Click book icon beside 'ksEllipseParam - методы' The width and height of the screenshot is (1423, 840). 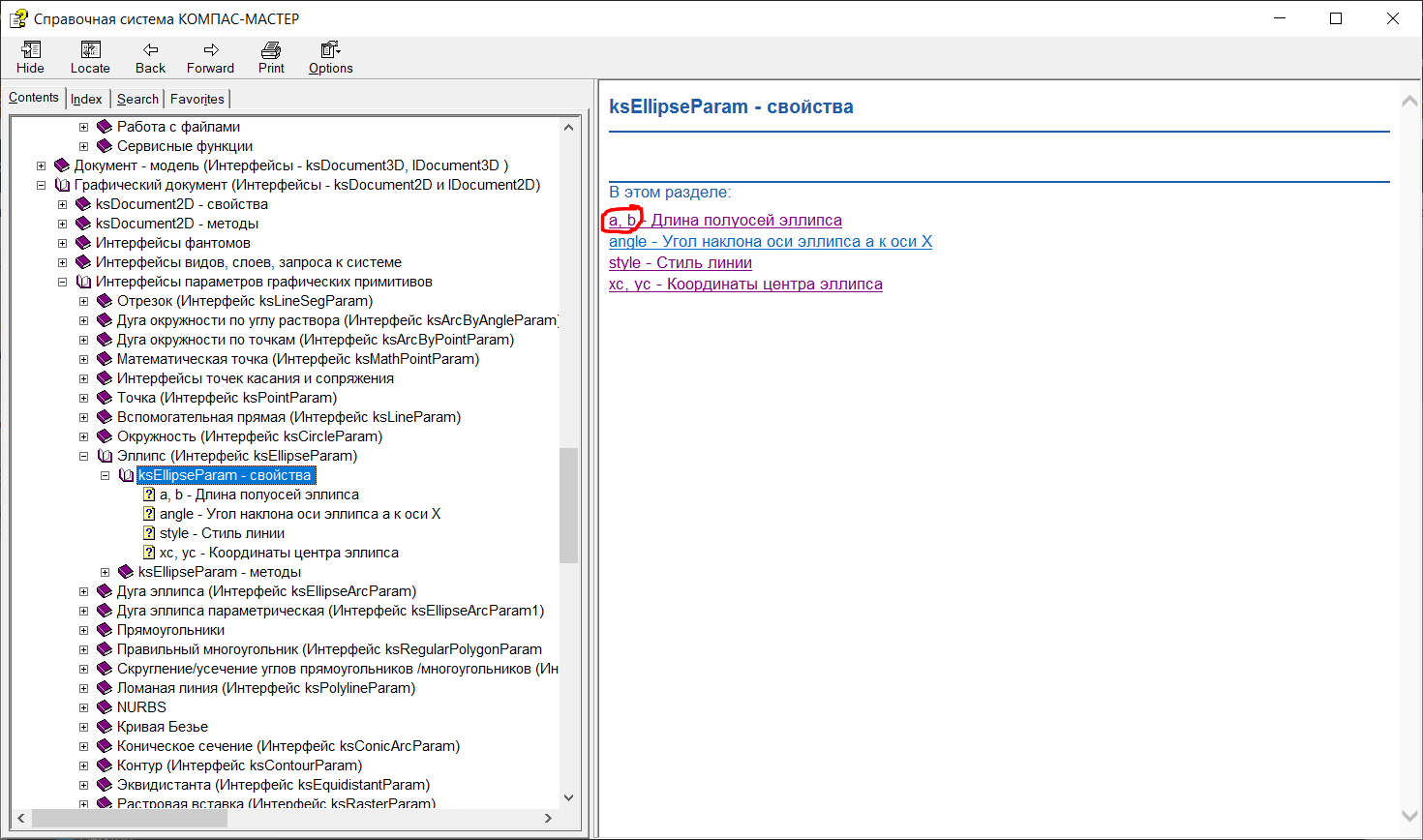pos(126,572)
